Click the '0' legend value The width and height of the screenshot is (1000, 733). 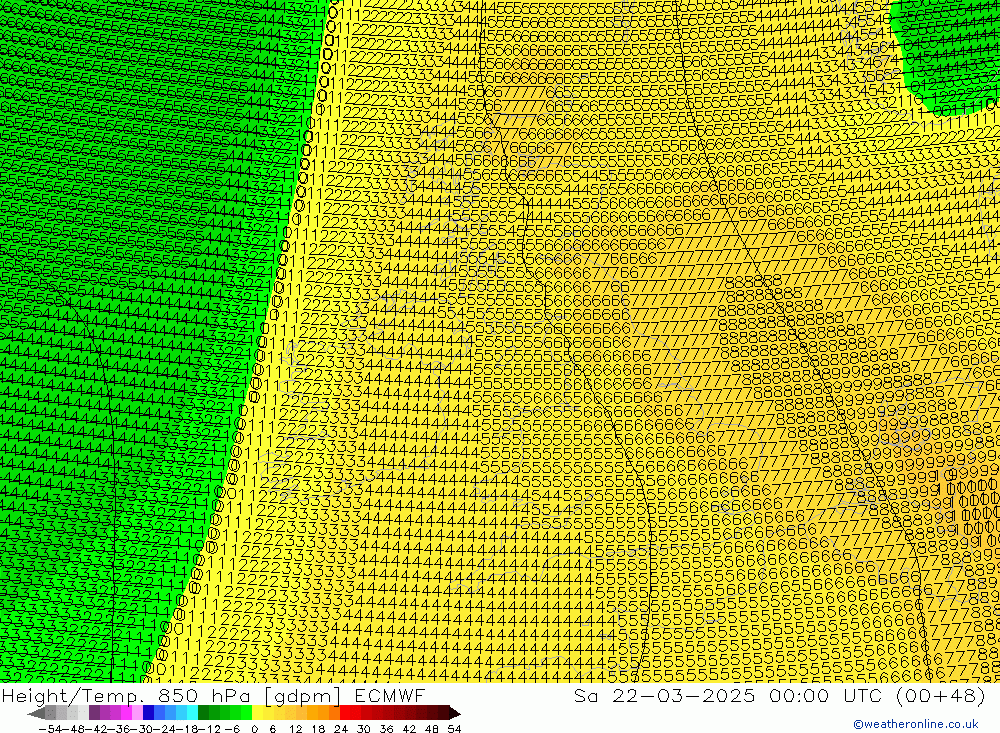pos(254,729)
